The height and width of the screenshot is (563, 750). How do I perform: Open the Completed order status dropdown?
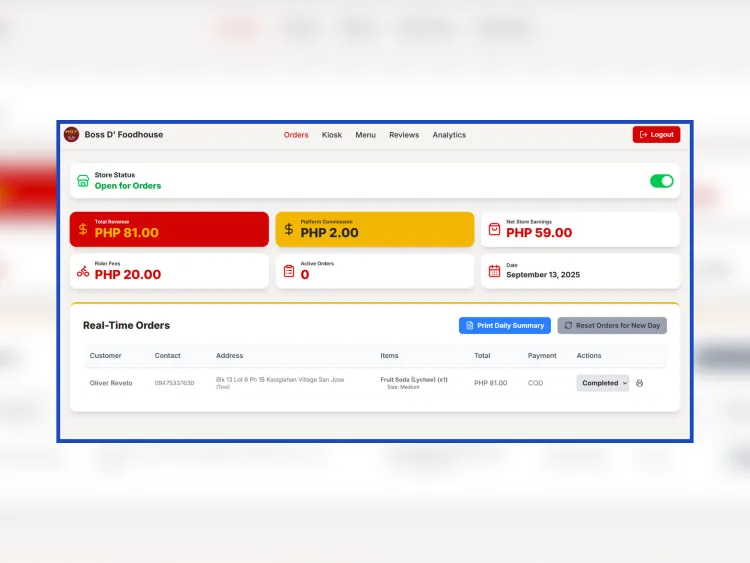click(602, 383)
